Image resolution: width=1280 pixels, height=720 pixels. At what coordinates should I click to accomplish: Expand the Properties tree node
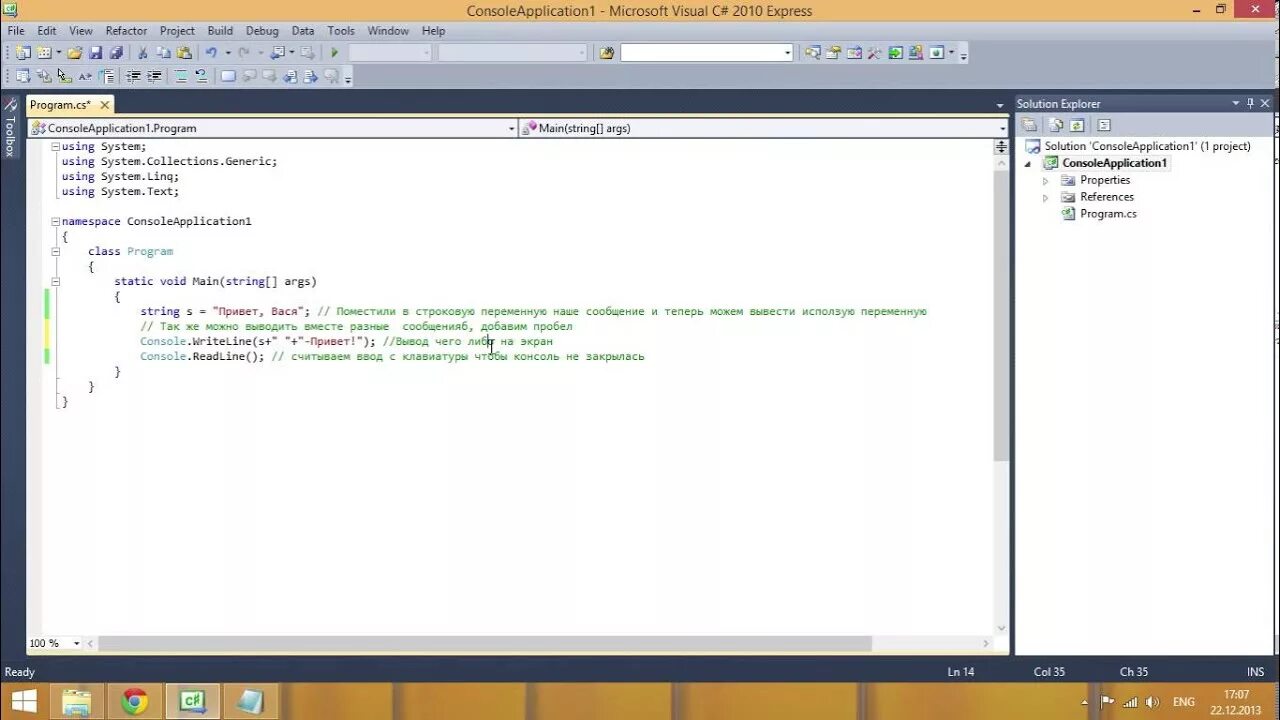coord(1046,180)
